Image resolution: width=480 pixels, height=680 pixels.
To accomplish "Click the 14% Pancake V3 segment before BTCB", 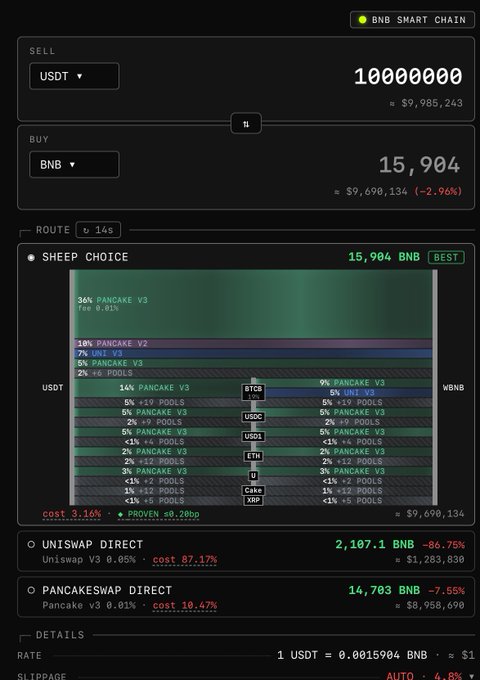I will (x=158, y=388).
